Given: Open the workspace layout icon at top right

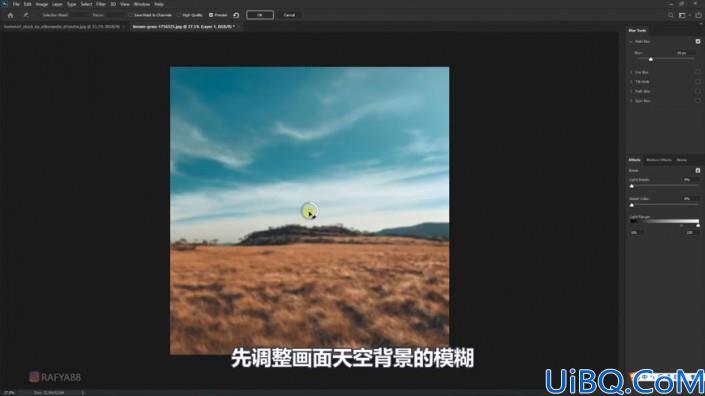Looking at the screenshot, I should click(x=683, y=15).
